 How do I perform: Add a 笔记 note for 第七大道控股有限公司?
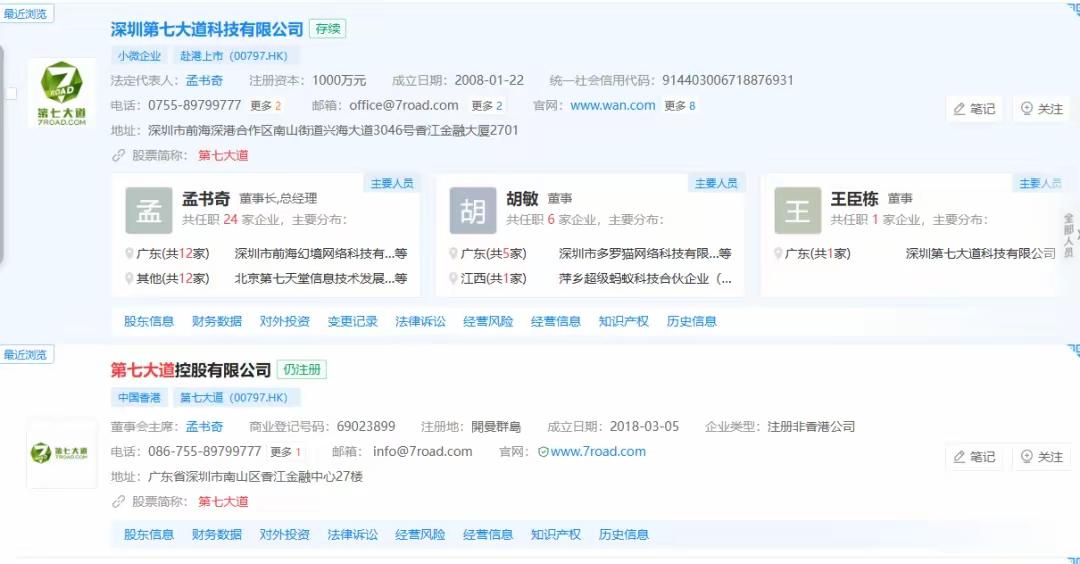(974, 457)
